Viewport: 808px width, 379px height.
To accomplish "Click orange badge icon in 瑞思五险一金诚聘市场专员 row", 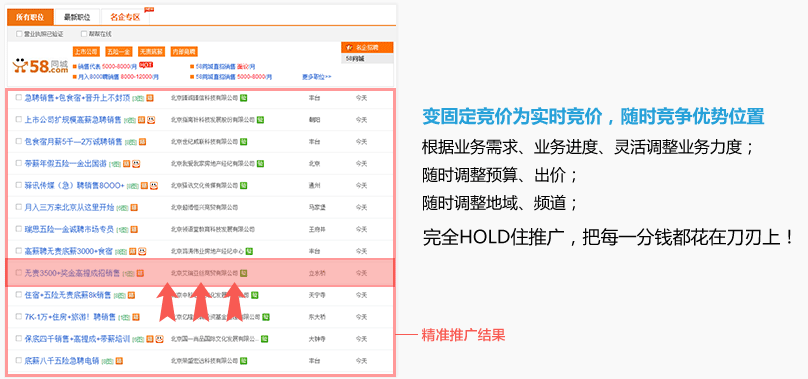I will point(134,229).
